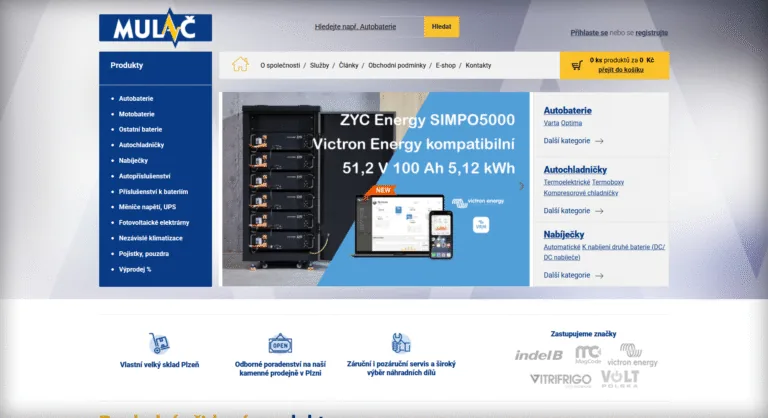768x418 pixels.
Task: Click the service wrench icon
Action: pyautogui.click(x=401, y=343)
